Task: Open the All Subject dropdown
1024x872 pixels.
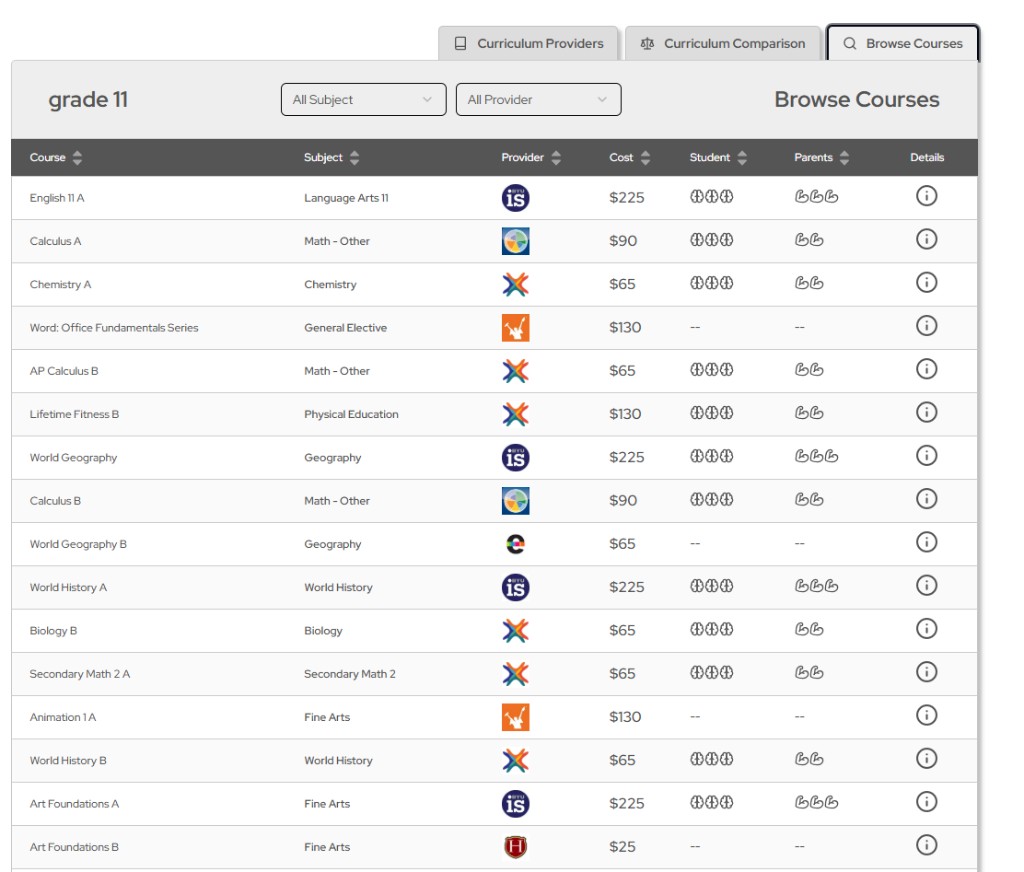Action: point(364,99)
